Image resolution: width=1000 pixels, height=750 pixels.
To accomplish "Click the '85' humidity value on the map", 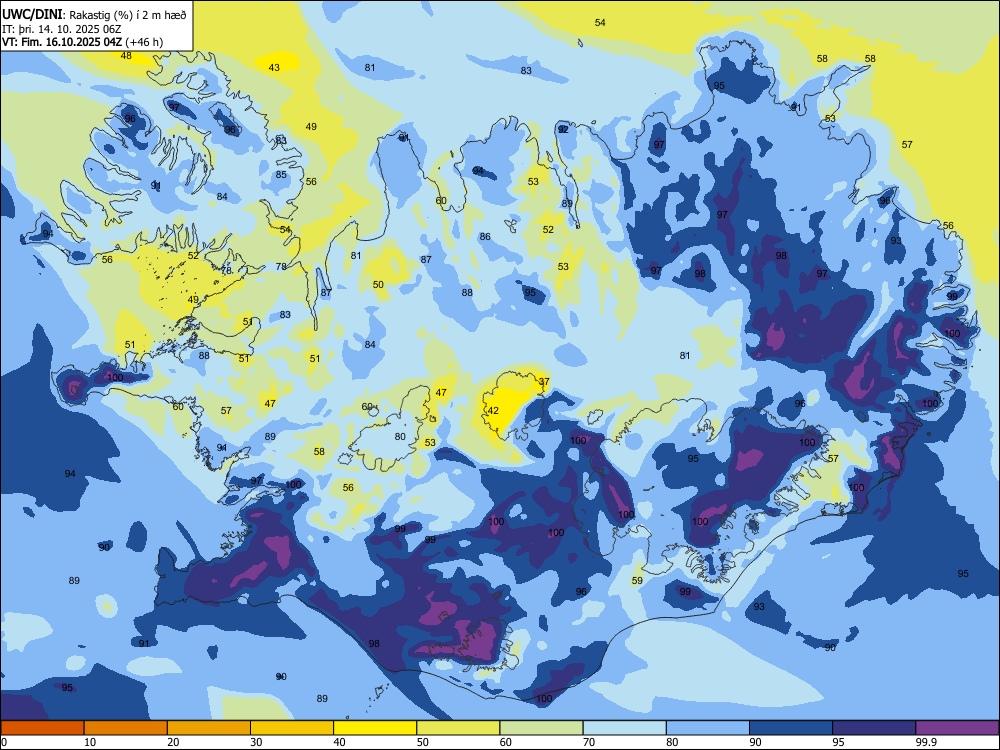I will tap(281, 175).
